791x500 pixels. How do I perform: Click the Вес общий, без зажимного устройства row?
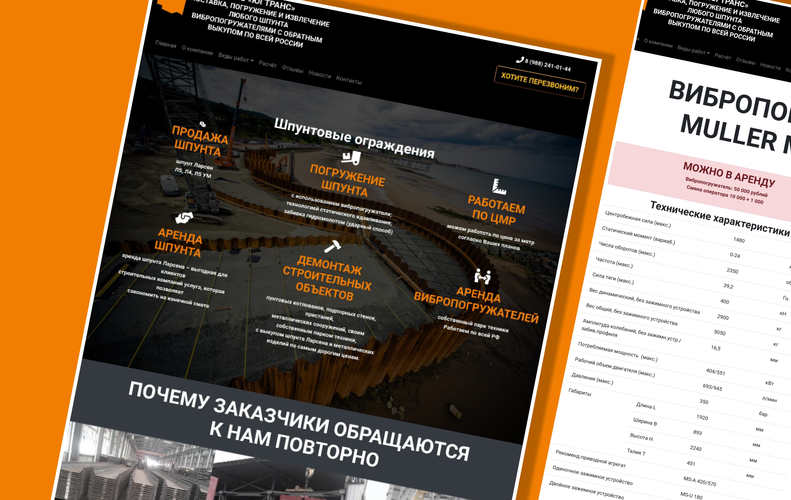pyautogui.click(x=631, y=314)
